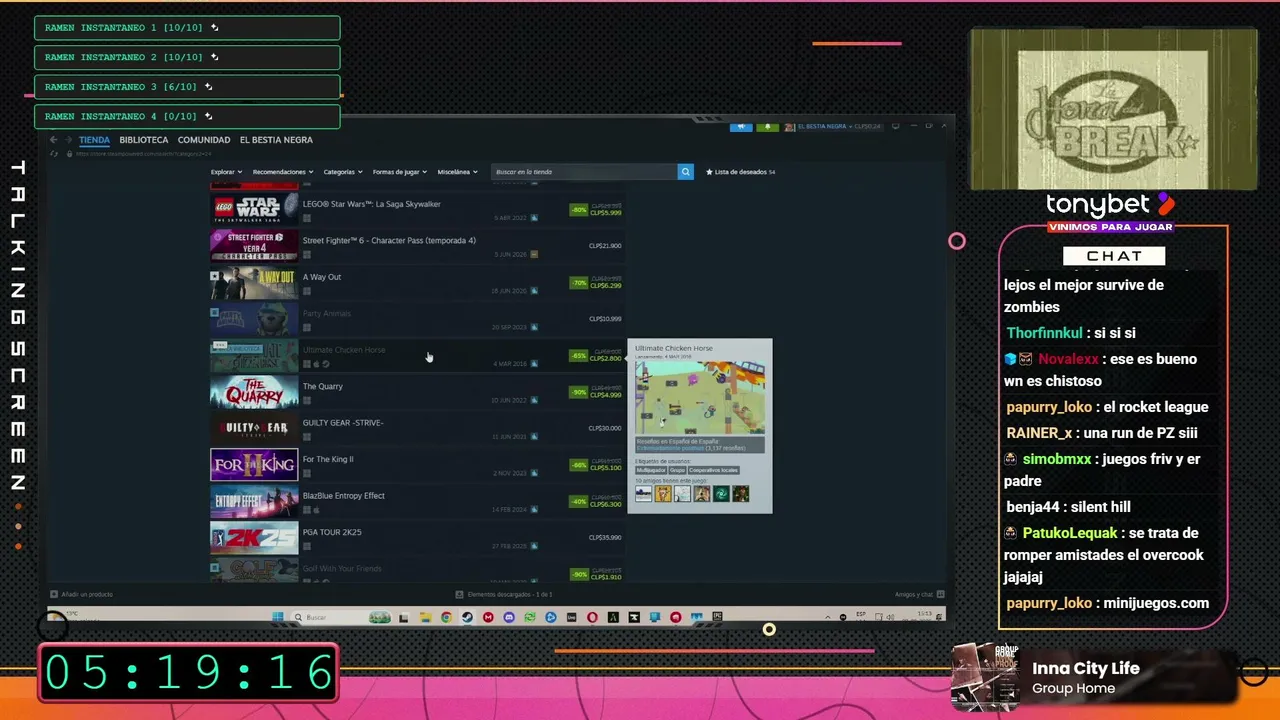This screenshot has height=720, width=1280.
Task: Click the -80% discount on LEGO Star Wars
Action: click(578, 210)
